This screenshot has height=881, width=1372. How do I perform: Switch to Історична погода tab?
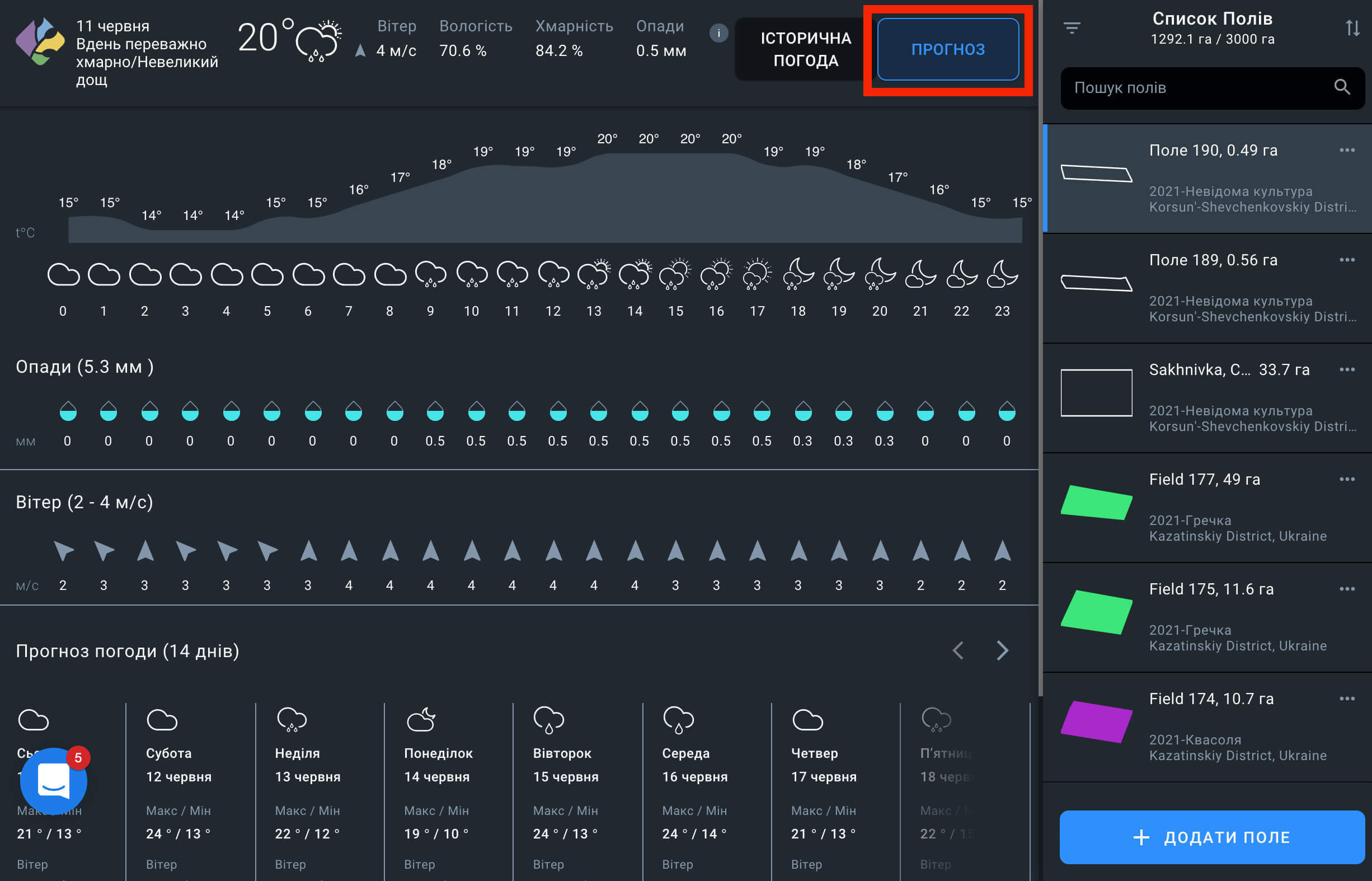tap(805, 49)
